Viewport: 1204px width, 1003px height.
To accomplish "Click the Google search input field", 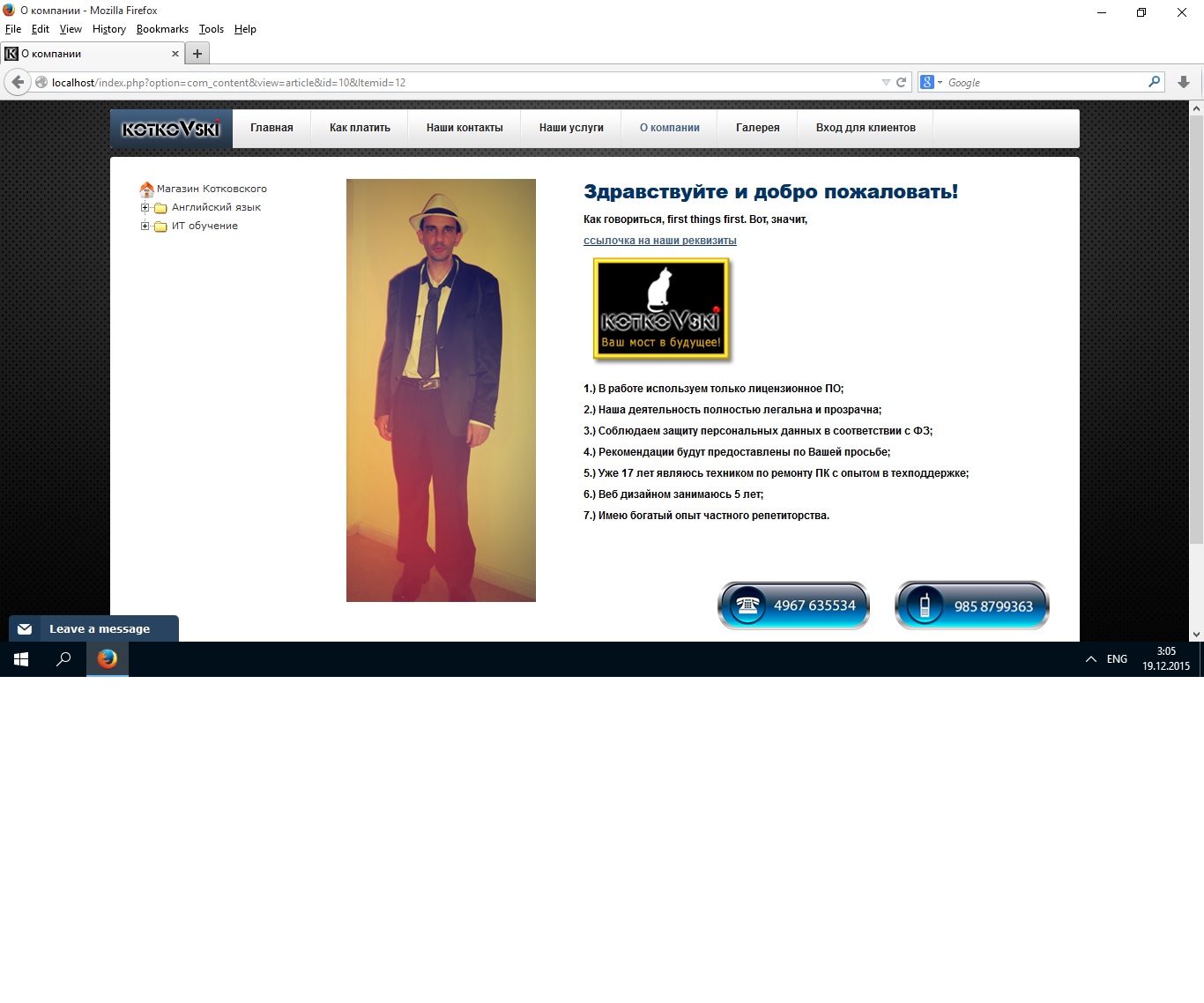I will click(x=1045, y=82).
